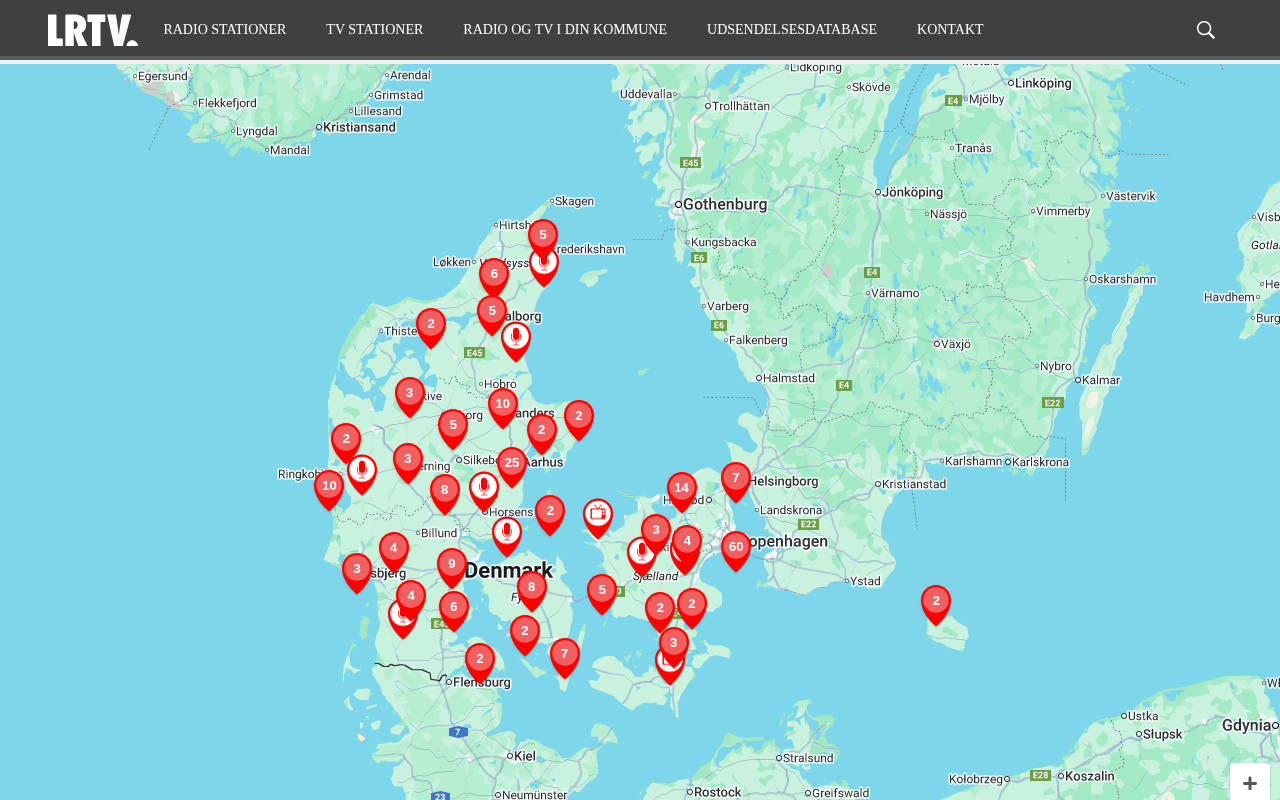This screenshot has height=800, width=1280.
Task: Click the "Halmstad" map label
Action: point(789,378)
